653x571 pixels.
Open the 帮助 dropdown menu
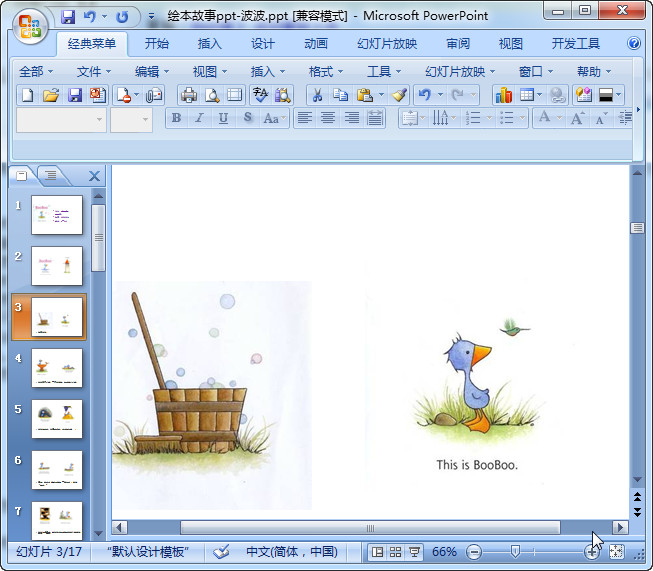pos(594,72)
